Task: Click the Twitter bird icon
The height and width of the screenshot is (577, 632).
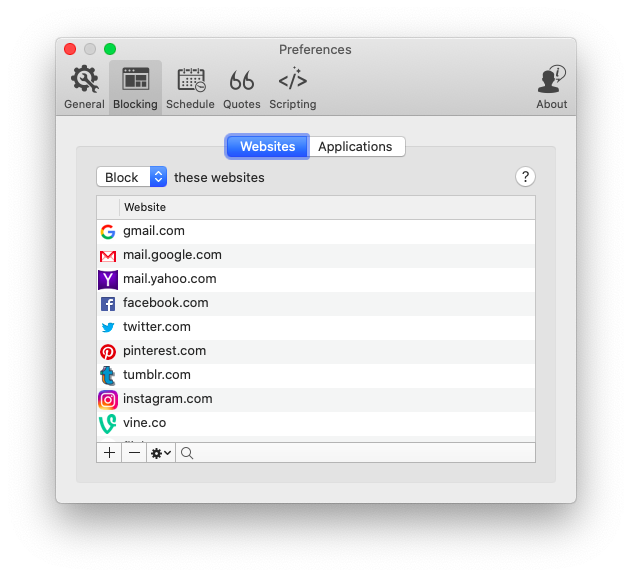Action: click(108, 327)
